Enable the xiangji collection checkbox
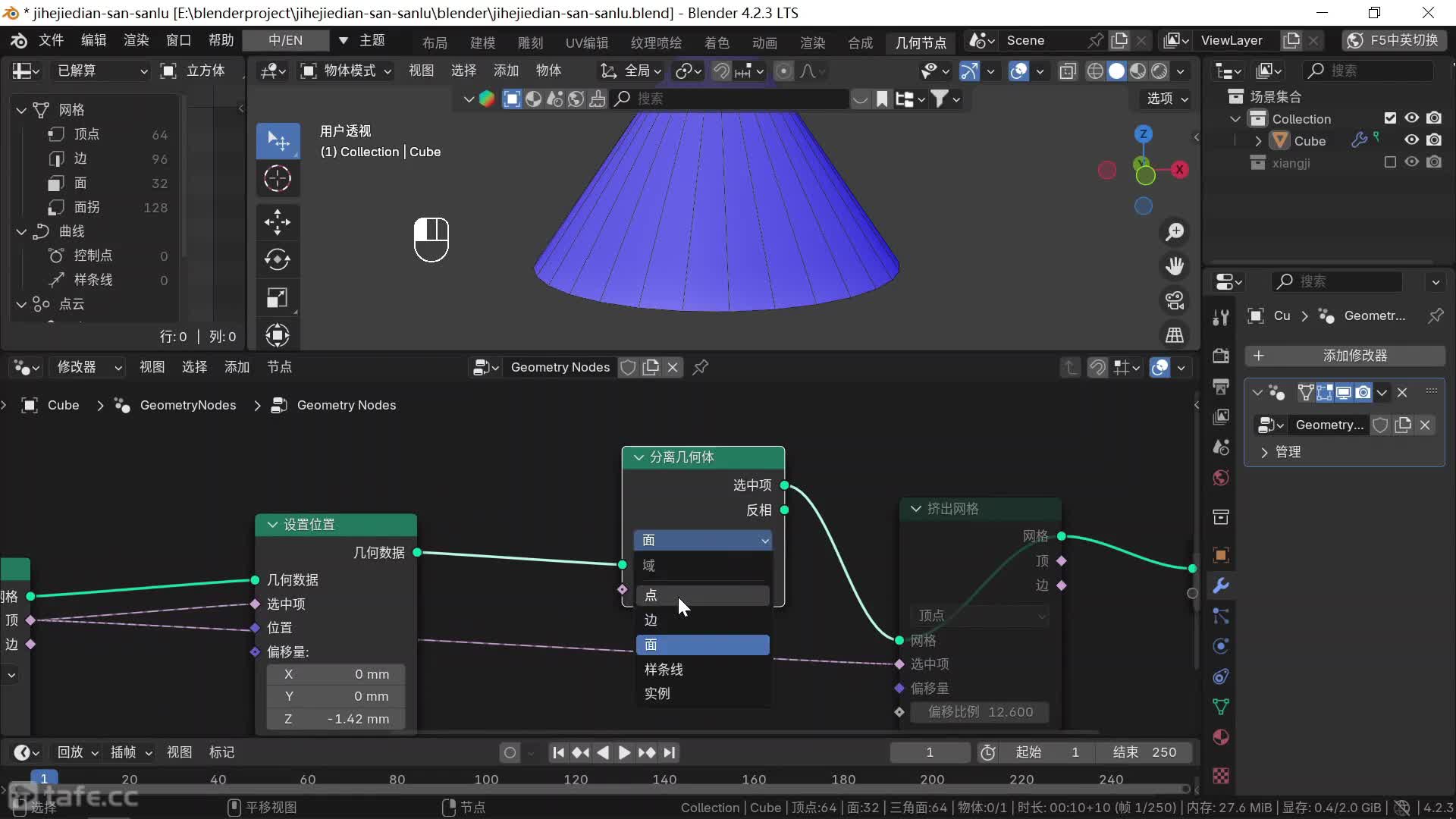 pos(1390,162)
